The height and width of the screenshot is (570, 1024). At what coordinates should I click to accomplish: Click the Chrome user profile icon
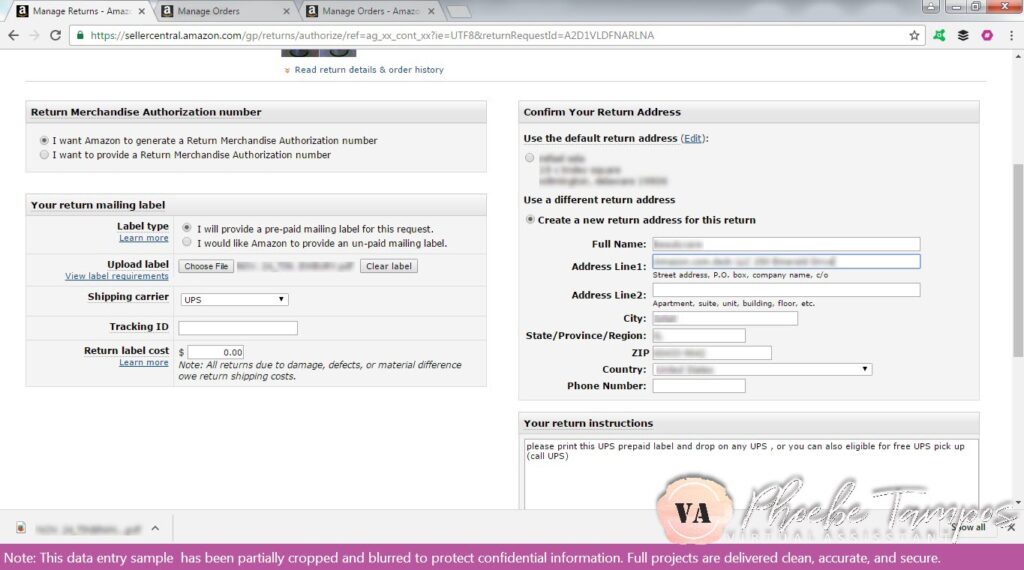[931, 7]
